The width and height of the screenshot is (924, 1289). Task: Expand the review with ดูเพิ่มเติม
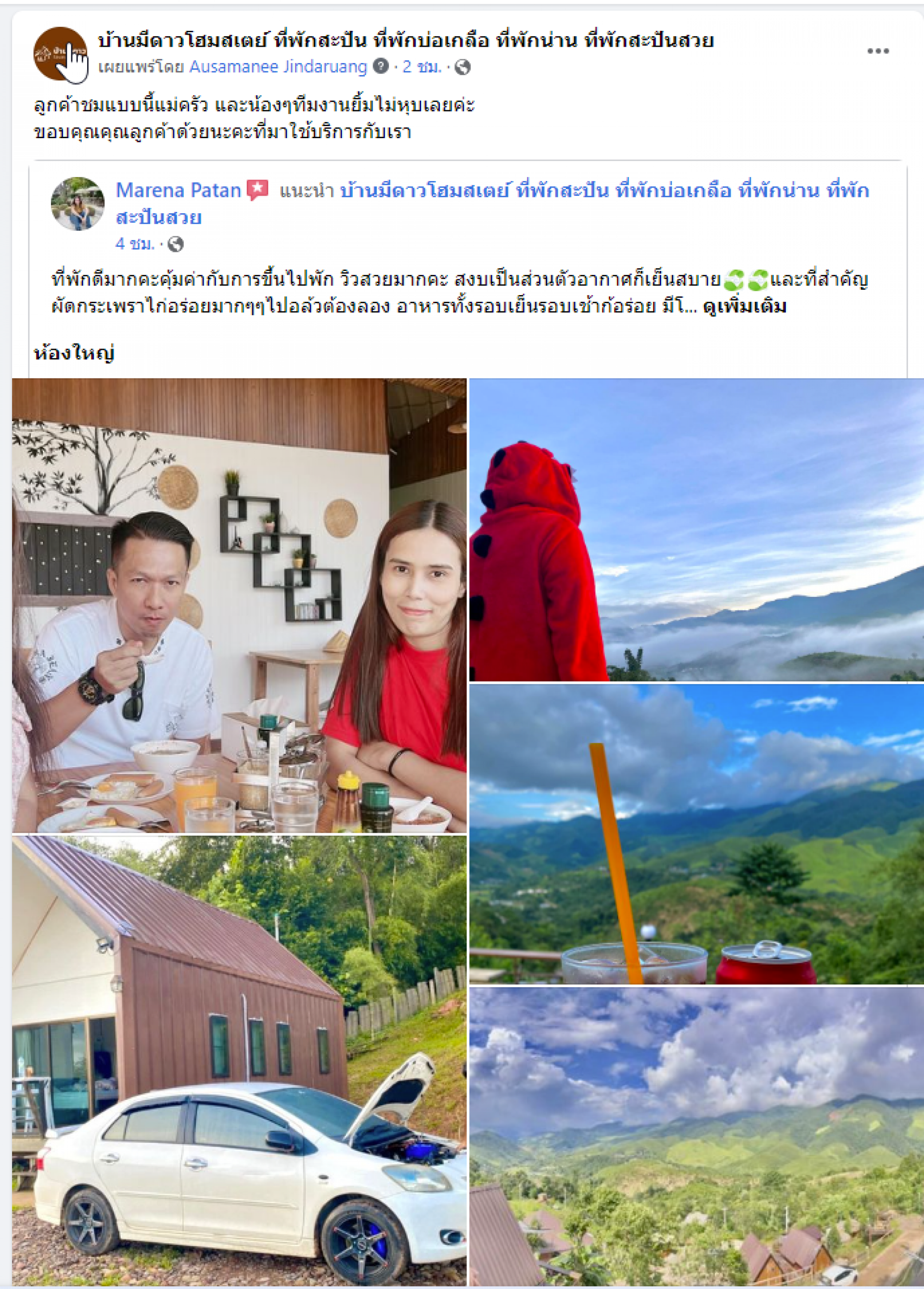744,306
